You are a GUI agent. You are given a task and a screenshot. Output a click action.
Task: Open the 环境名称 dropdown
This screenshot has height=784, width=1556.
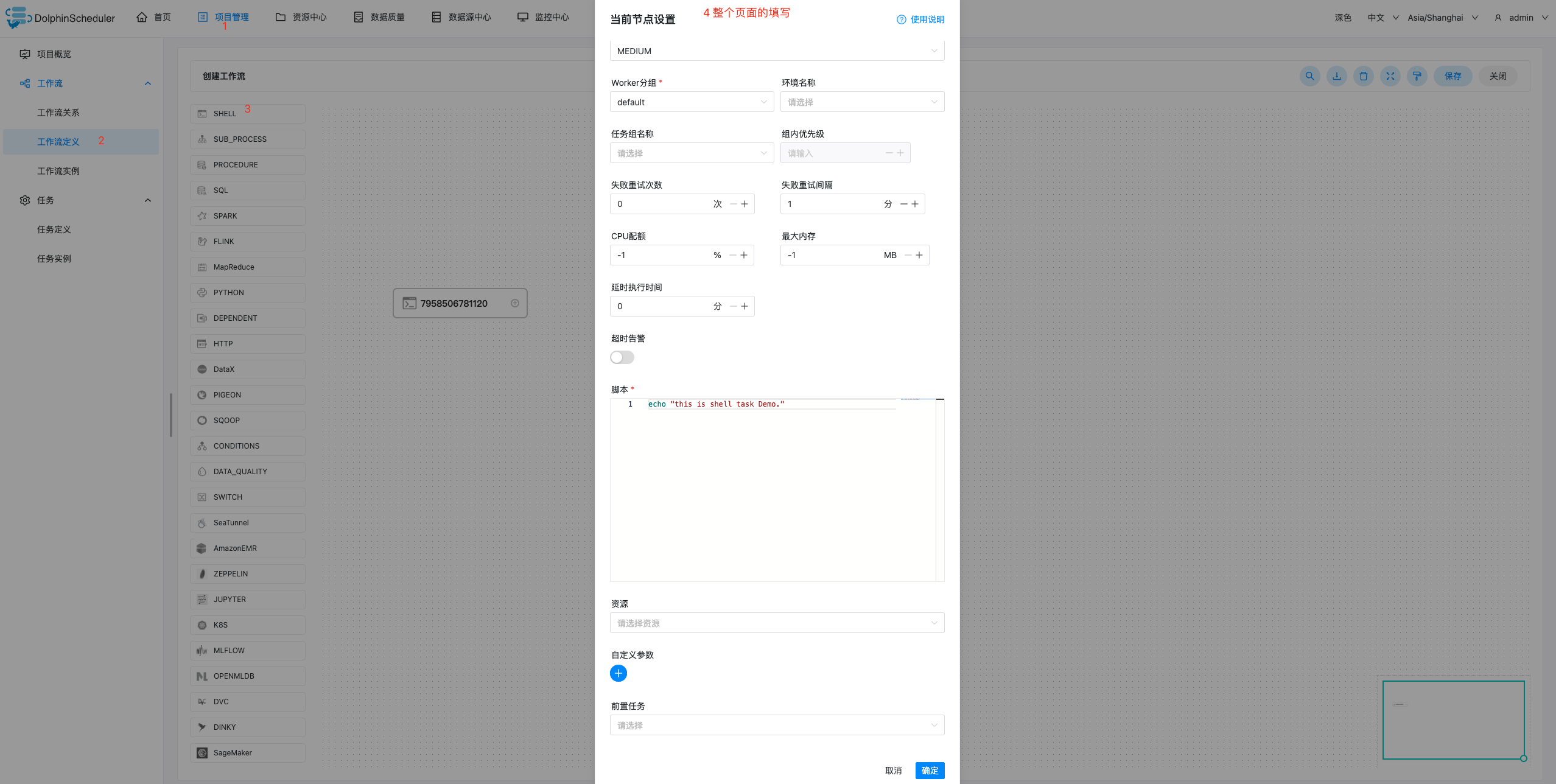[x=862, y=102]
